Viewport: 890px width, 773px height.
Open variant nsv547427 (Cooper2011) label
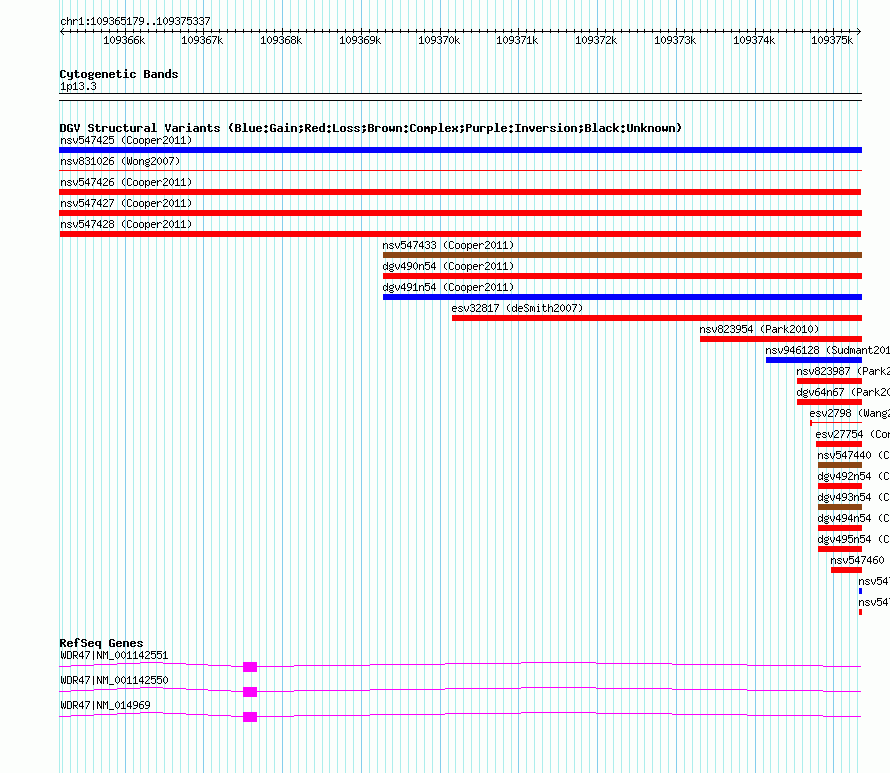126,203
